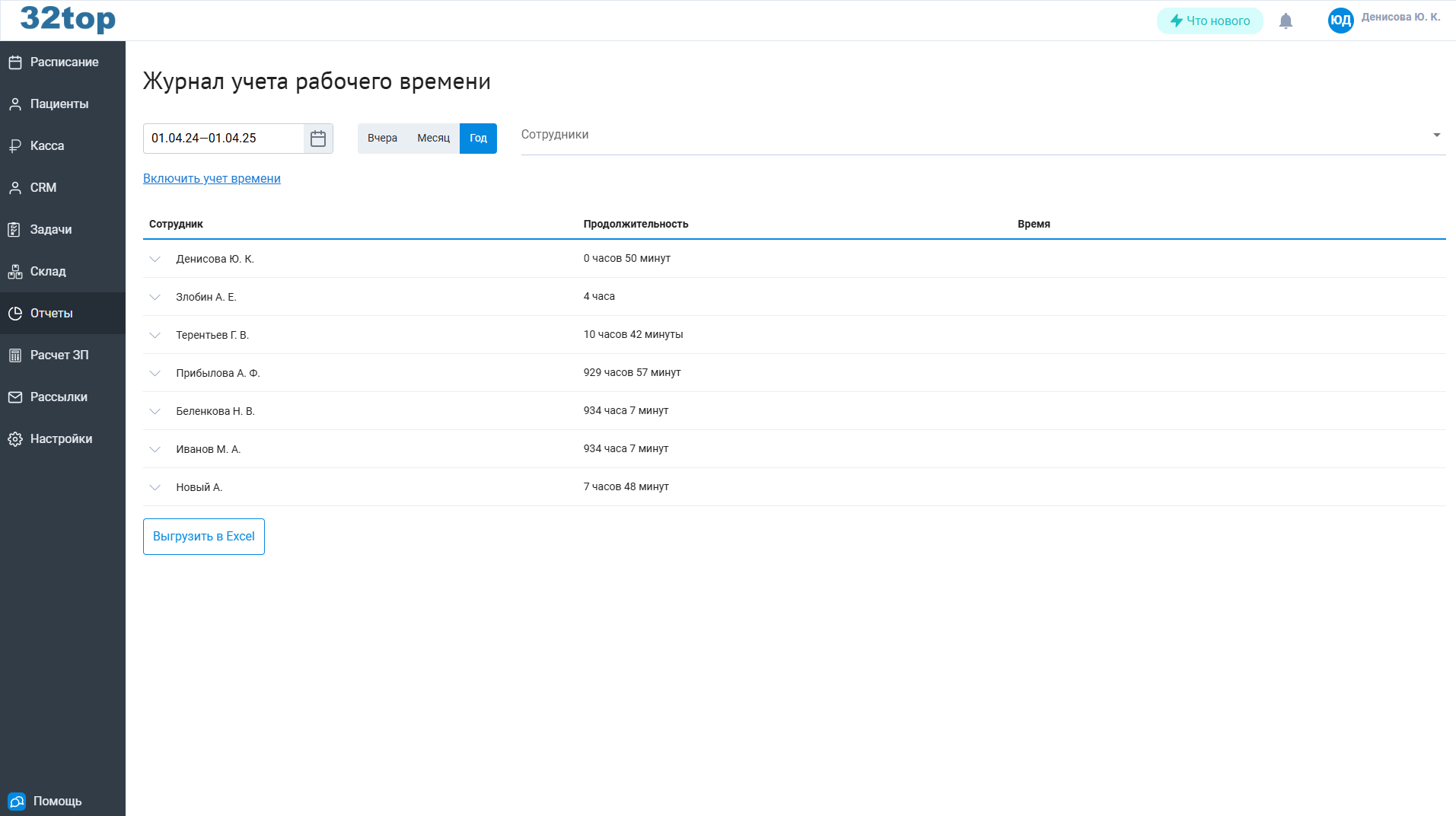Viewport: 1456px width, 816px height.
Task: Click the duration '929 часов 57 минут'
Action: (x=632, y=373)
